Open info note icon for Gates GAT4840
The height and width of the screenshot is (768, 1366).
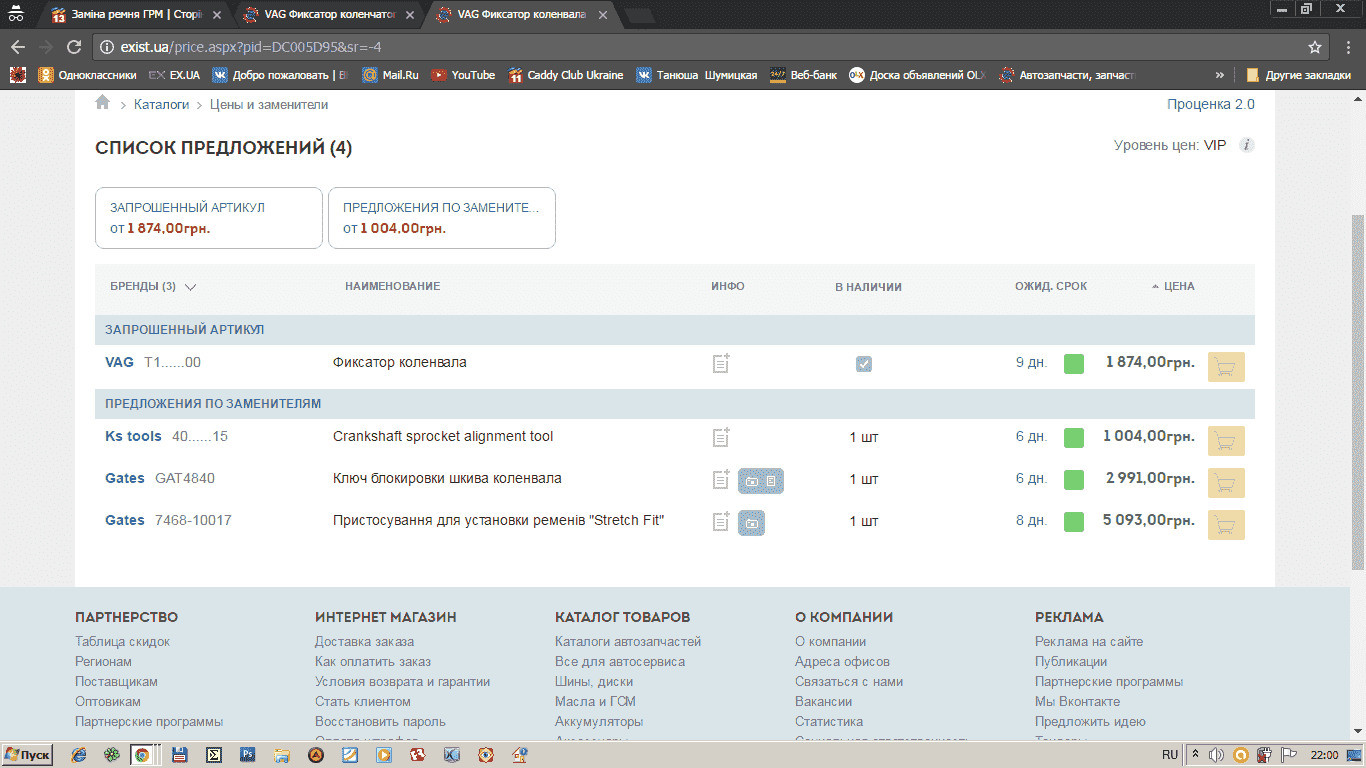(721, 480)
